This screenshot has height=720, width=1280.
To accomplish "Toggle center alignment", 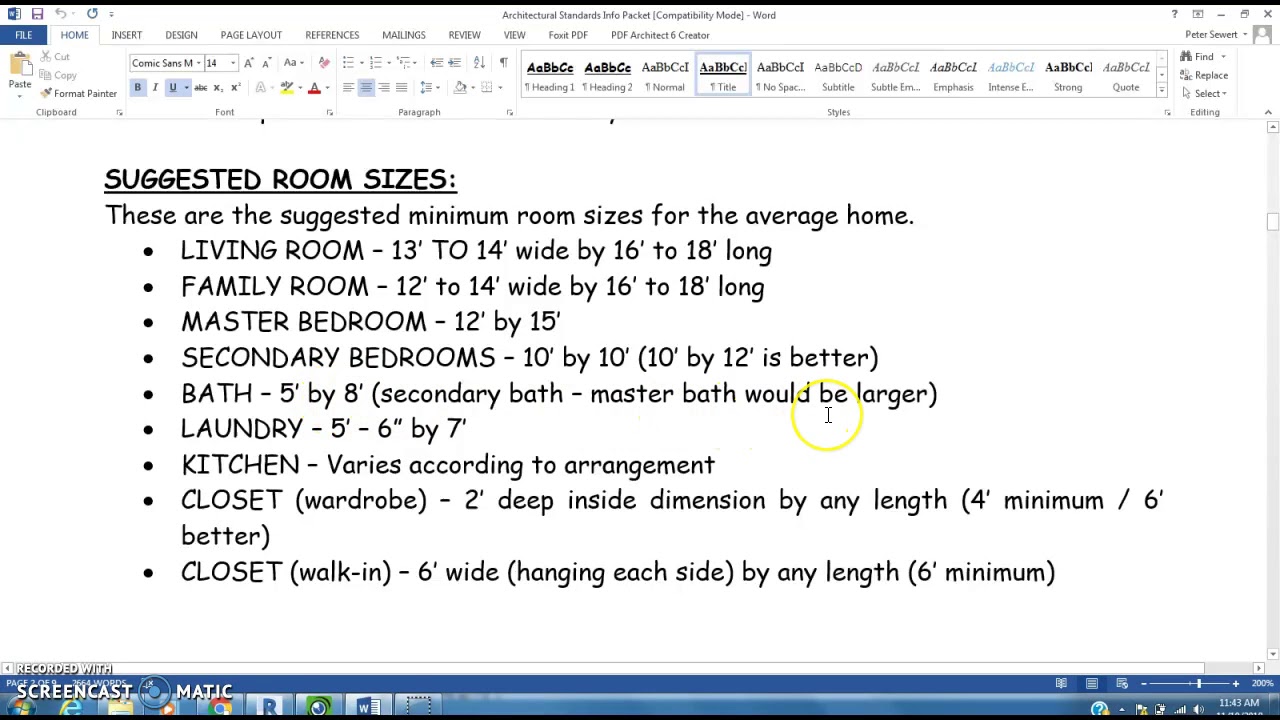I will tap(366, 88).
